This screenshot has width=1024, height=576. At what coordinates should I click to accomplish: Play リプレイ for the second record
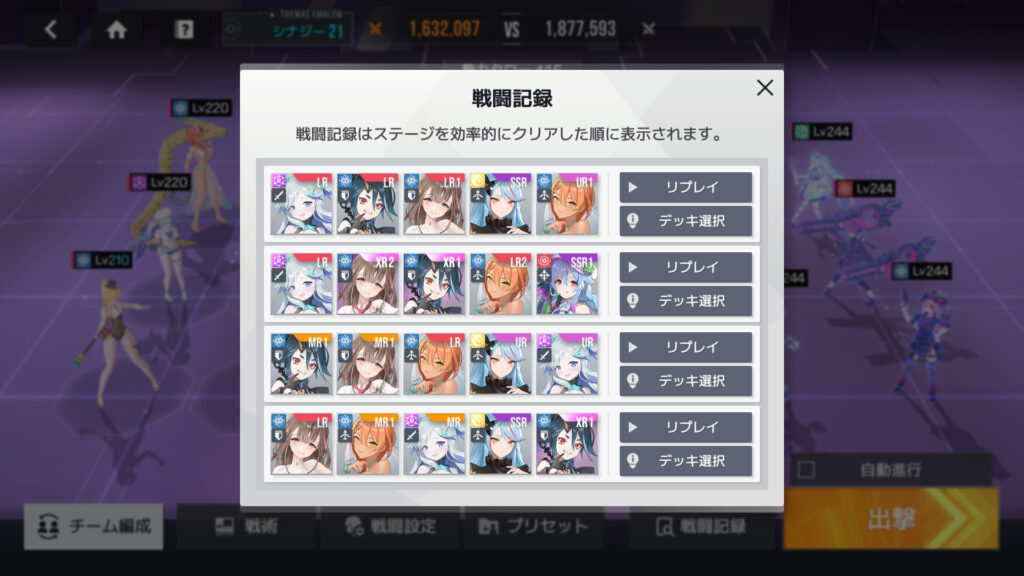coord(686,267)
